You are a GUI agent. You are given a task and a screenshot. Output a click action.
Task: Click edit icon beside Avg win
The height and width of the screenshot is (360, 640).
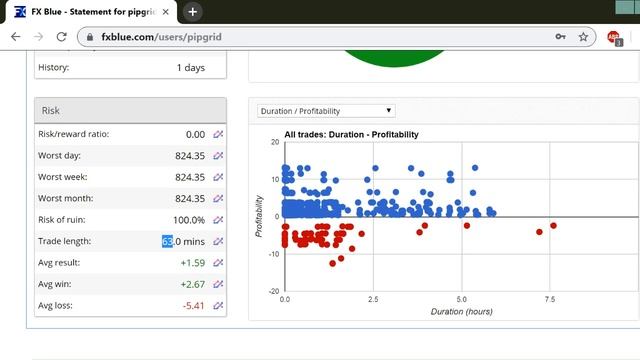coord(218,284)
